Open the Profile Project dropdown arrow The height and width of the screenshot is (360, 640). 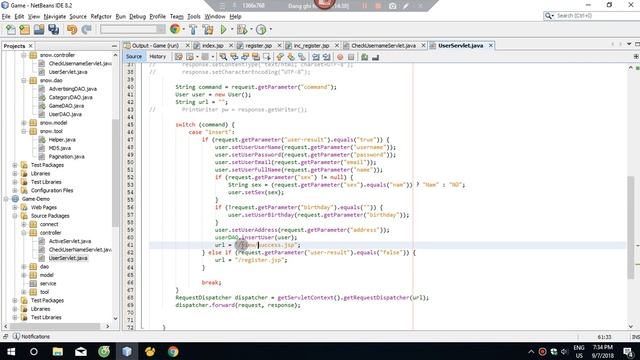point(270,29)
